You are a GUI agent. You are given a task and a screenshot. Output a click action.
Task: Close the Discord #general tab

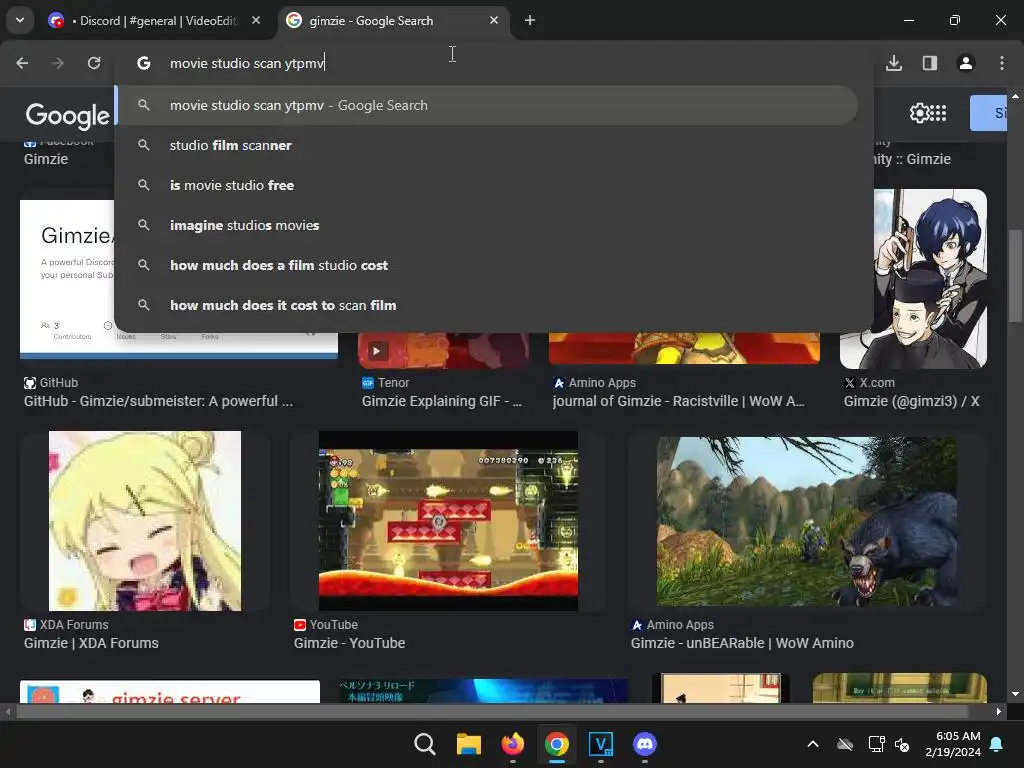[256, 20]
